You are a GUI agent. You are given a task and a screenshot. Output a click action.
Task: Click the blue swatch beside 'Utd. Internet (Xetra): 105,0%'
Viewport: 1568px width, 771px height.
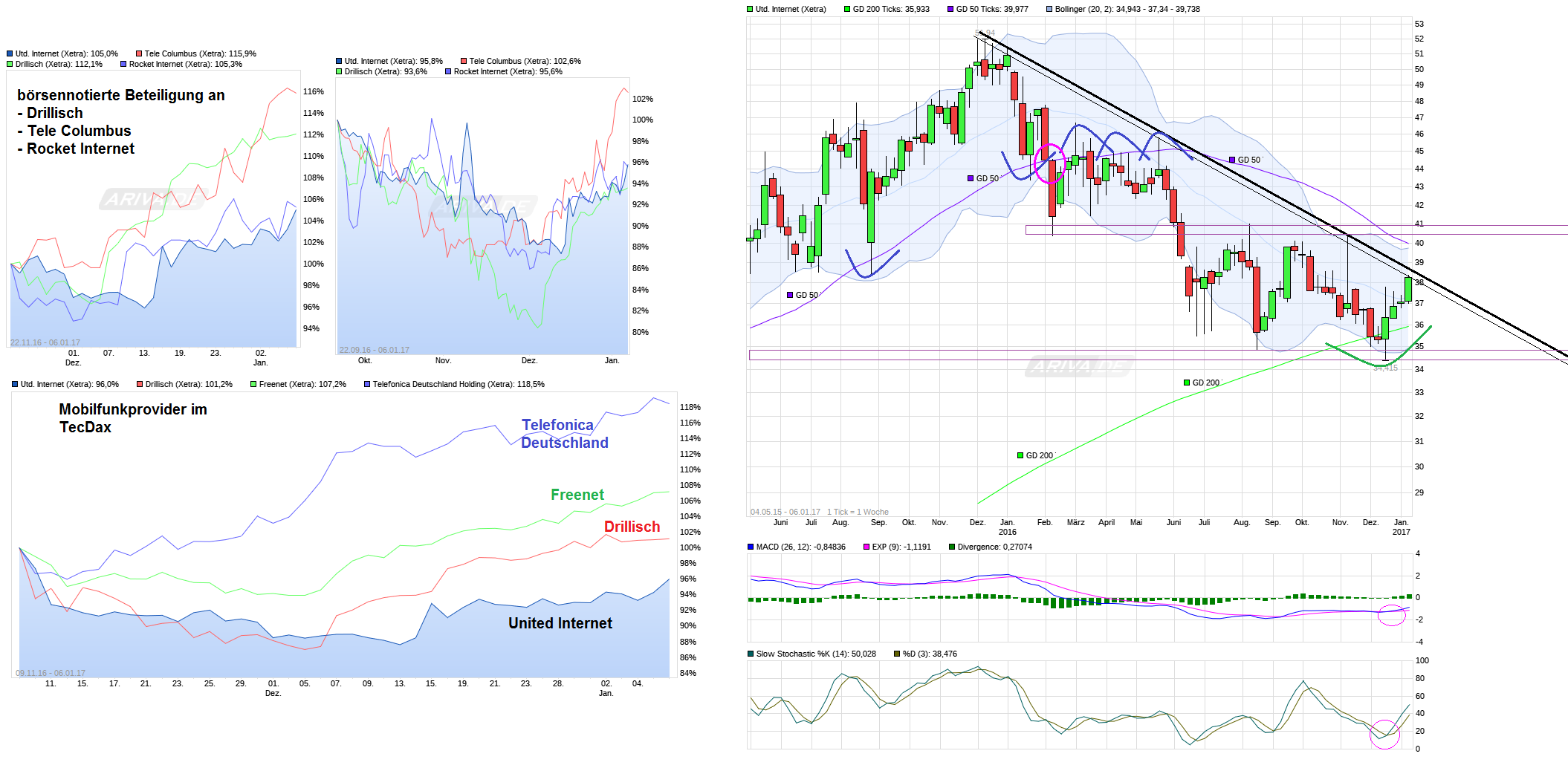click(10, 54)
